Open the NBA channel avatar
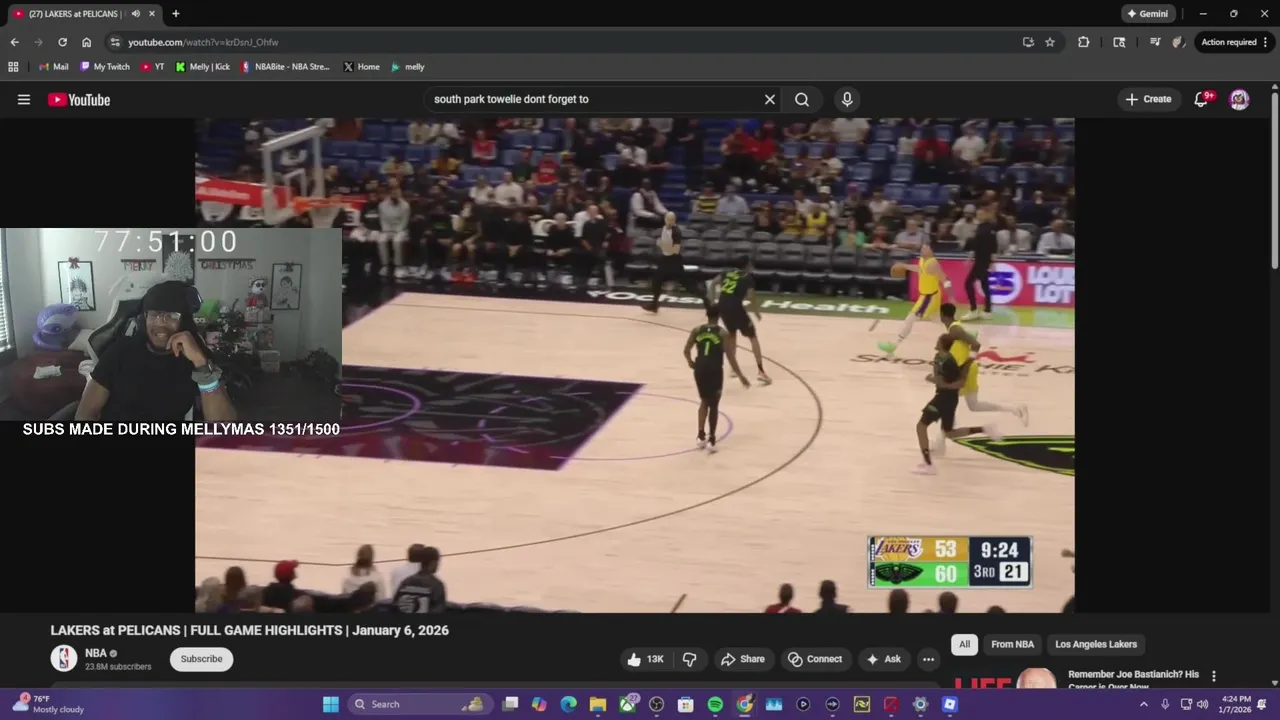1280x720 pixels. (64, 658)
